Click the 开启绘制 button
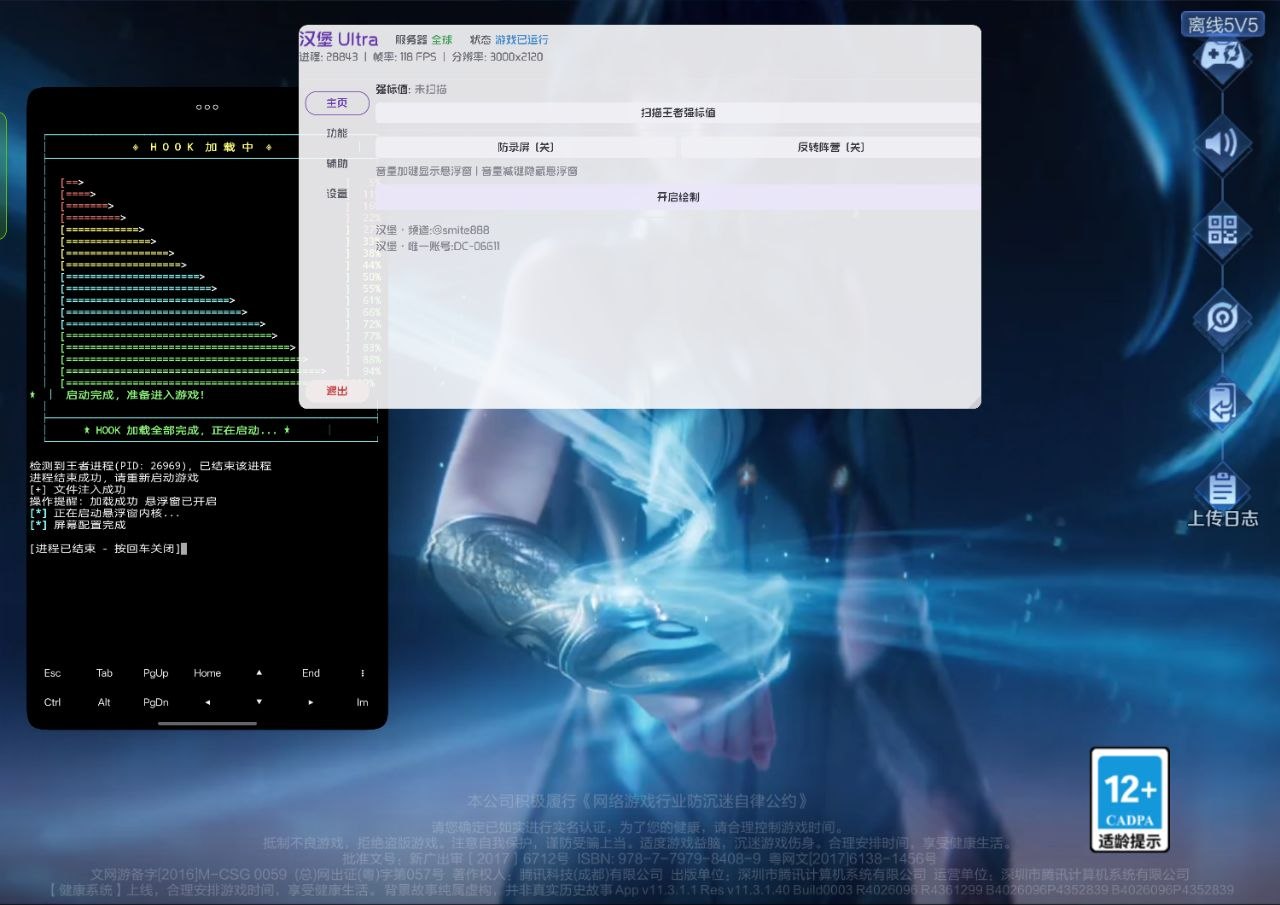The height and width of the screenshot is (905, 1280). (x=678, y=197)
